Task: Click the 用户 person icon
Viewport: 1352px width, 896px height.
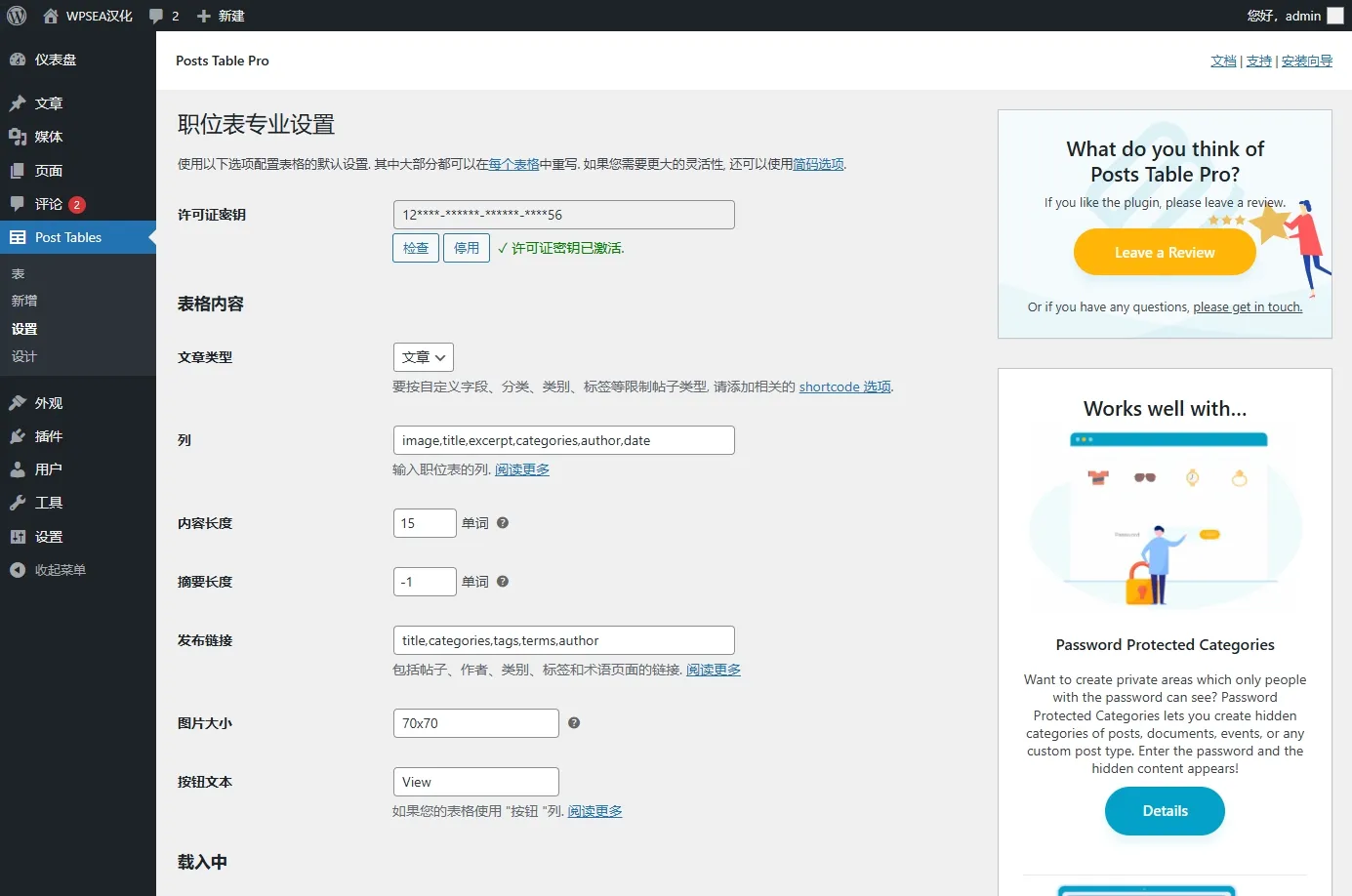Action: click(18, 469)
